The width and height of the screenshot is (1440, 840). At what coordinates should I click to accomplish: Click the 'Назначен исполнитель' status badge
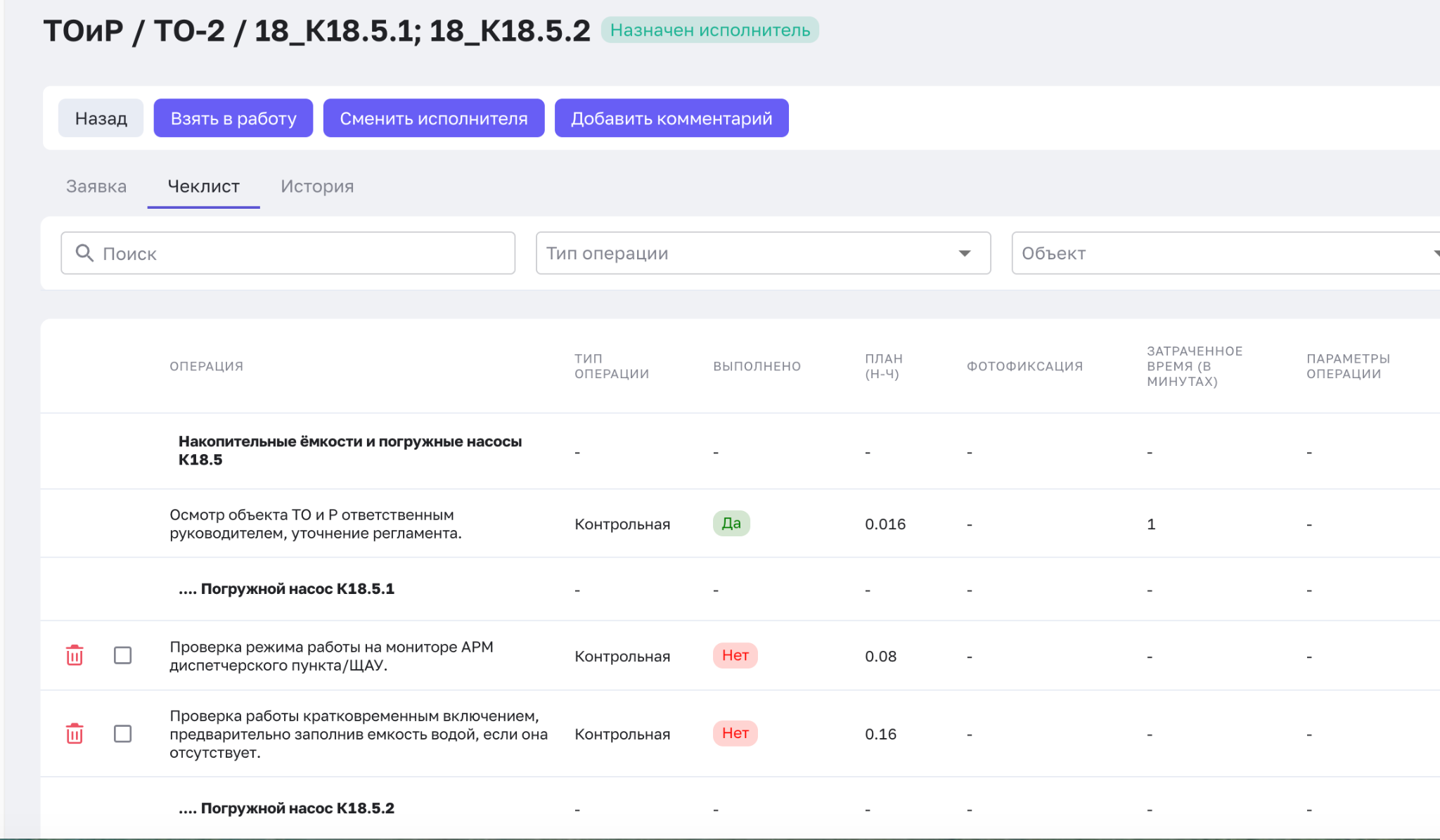(x=710, y=30)
